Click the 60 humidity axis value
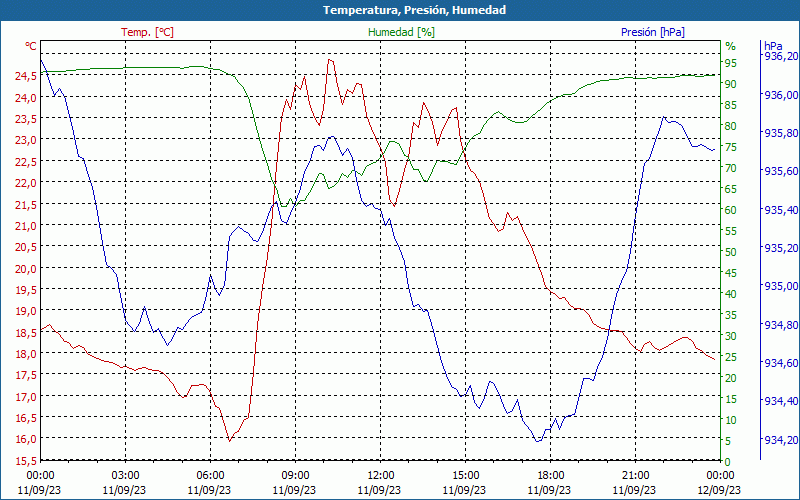 [731, 210]
